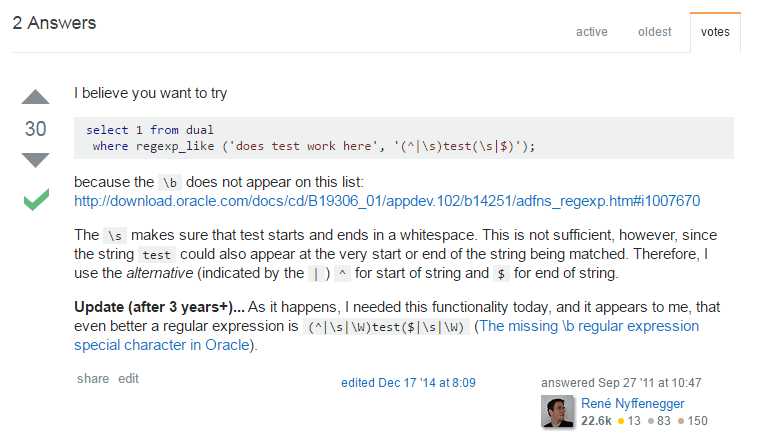Image resolution: width=763 pixels, height=444 pixels.
Task: Click the green accepted answer checkmark
Action: point(35,200)
